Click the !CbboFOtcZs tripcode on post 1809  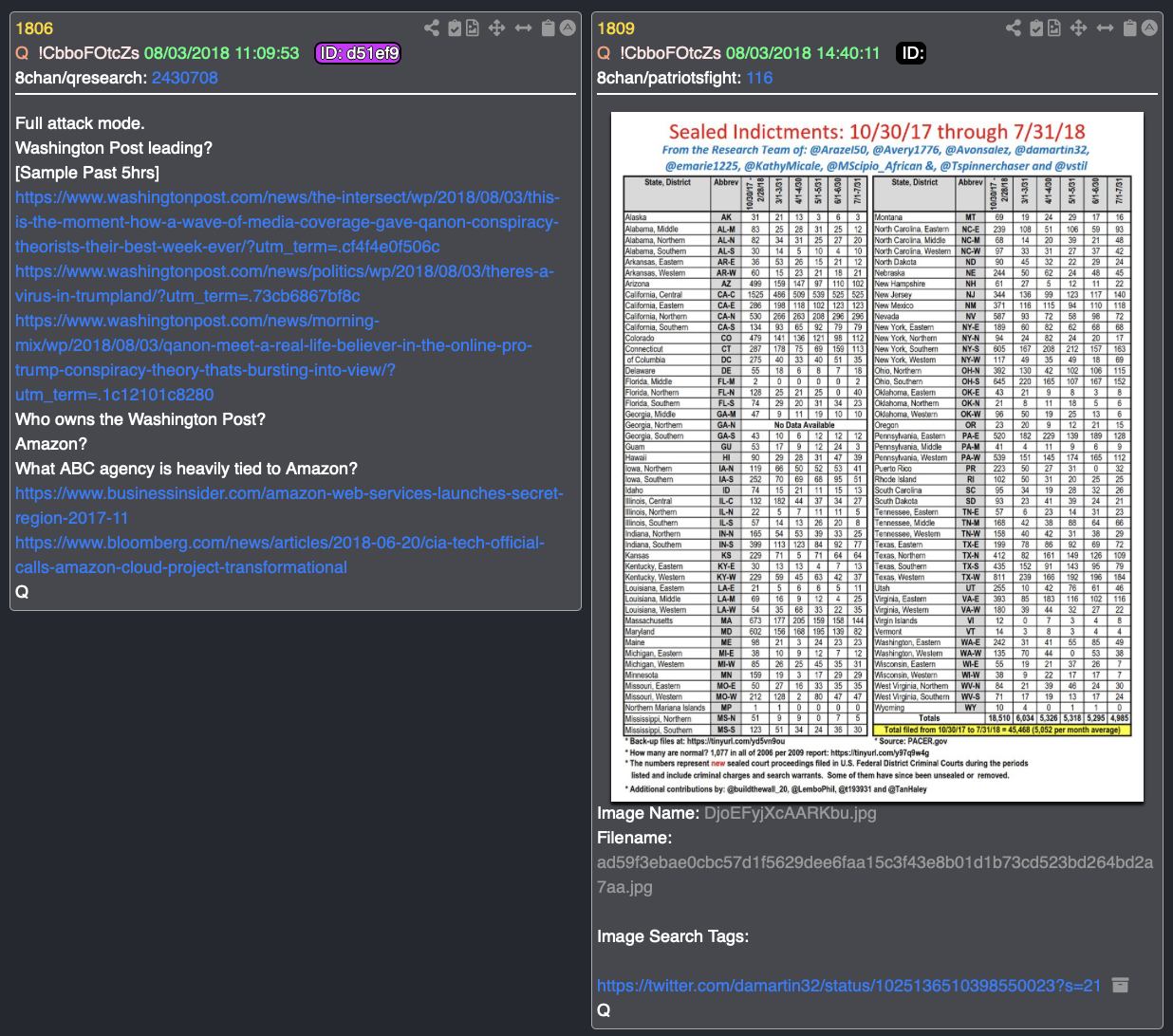(670, 53)
